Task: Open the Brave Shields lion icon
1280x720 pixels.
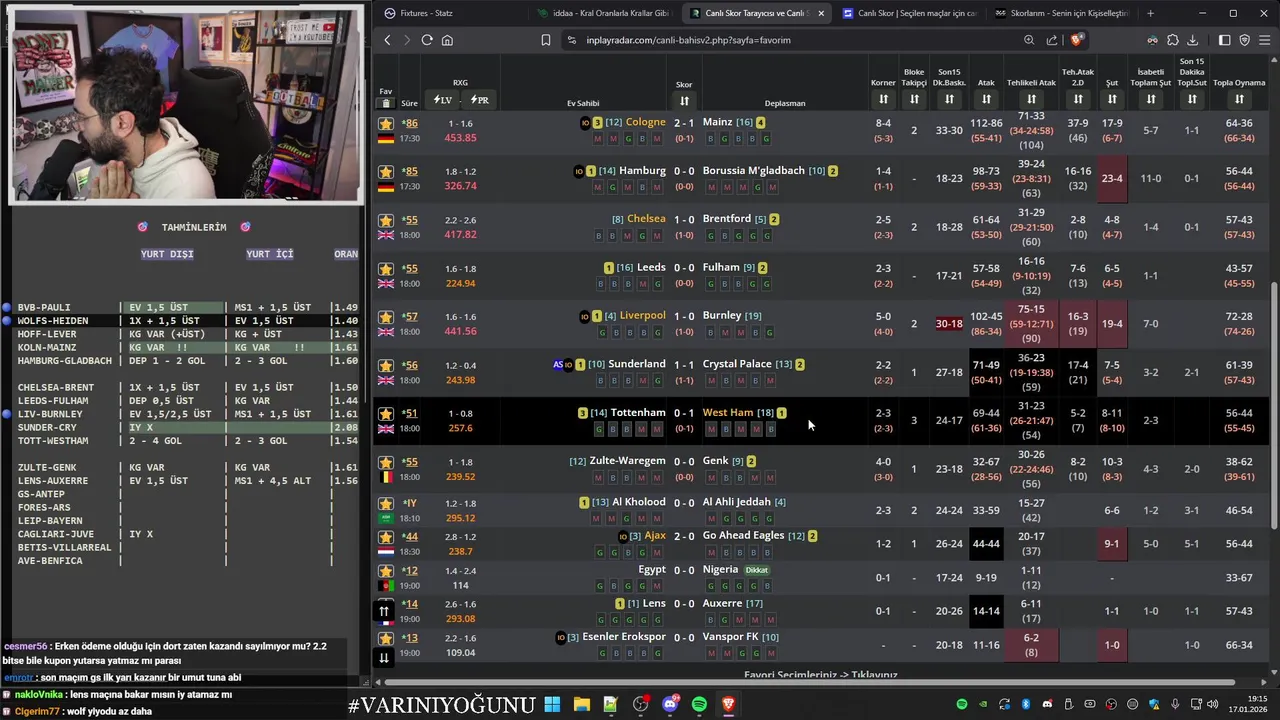Action: point(1076,40)
